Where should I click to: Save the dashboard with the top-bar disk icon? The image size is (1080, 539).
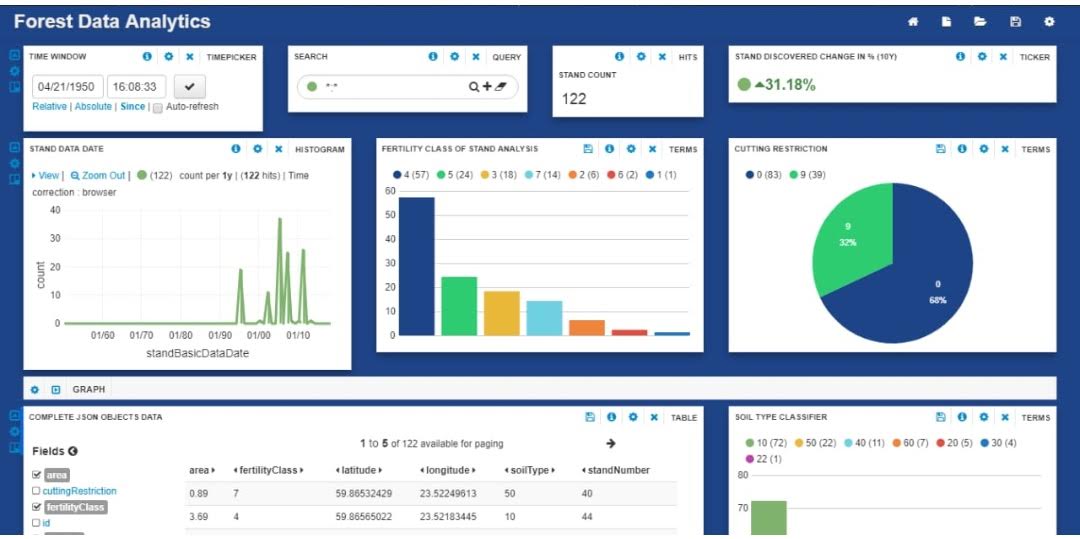pyautogui.click(x=1015, y=22)
